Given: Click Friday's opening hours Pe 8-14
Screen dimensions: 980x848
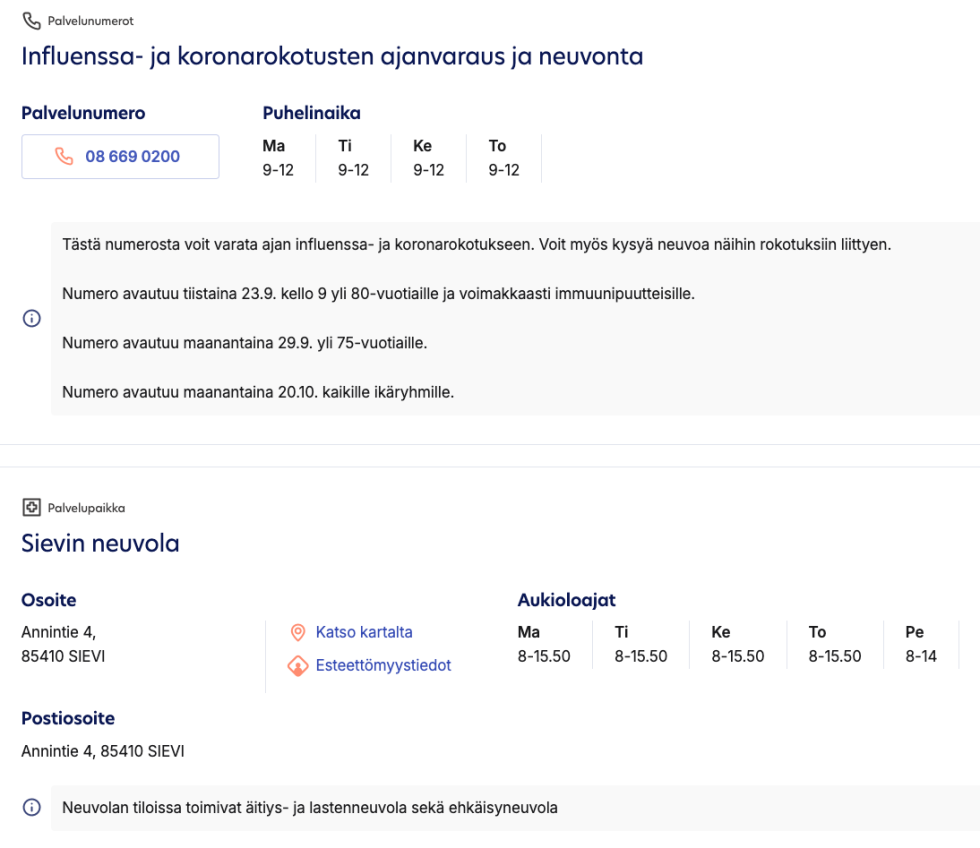Looking at the screenshot, I should [920, 645].
